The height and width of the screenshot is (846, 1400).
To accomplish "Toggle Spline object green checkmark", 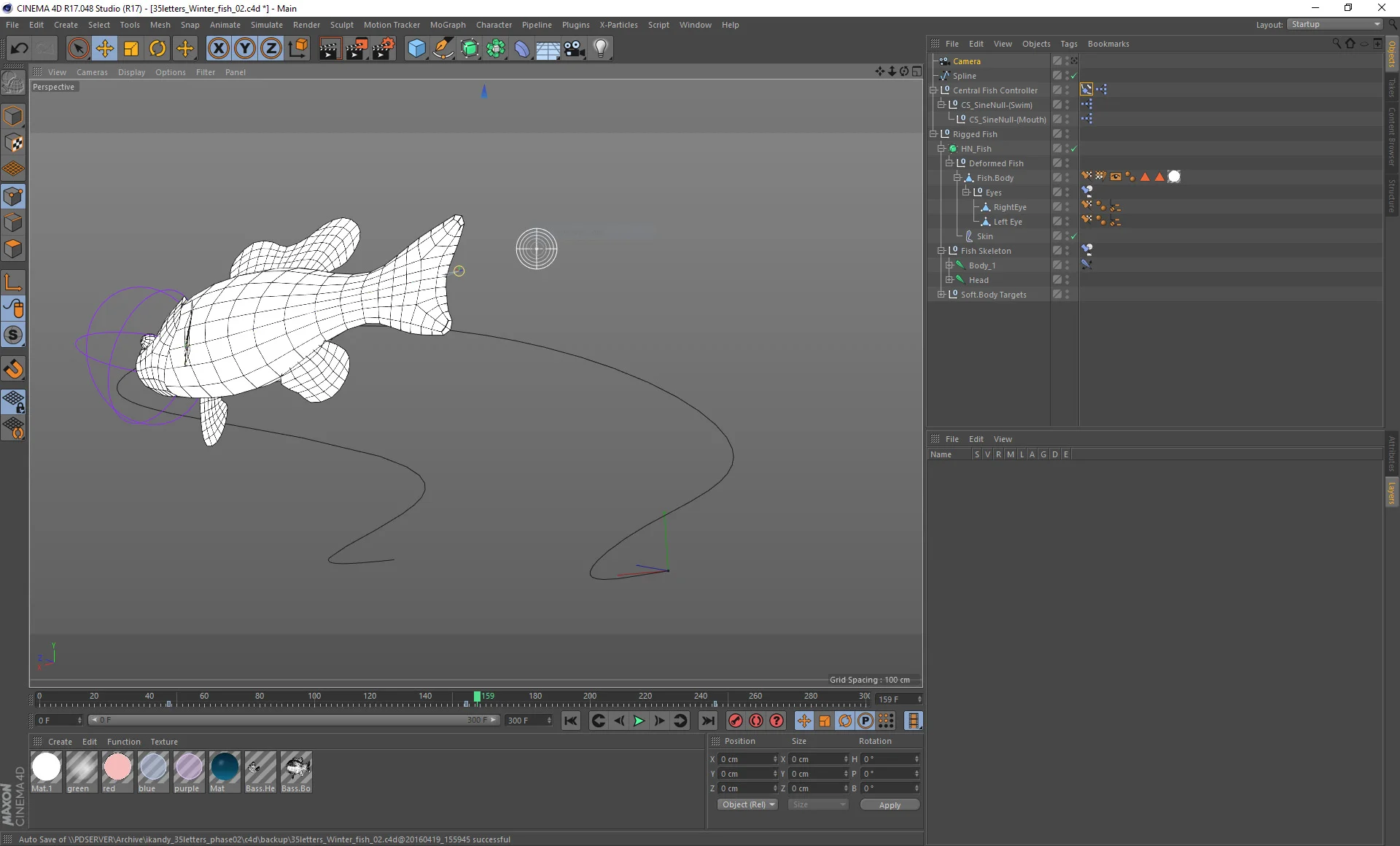I will coord(1073,76).
